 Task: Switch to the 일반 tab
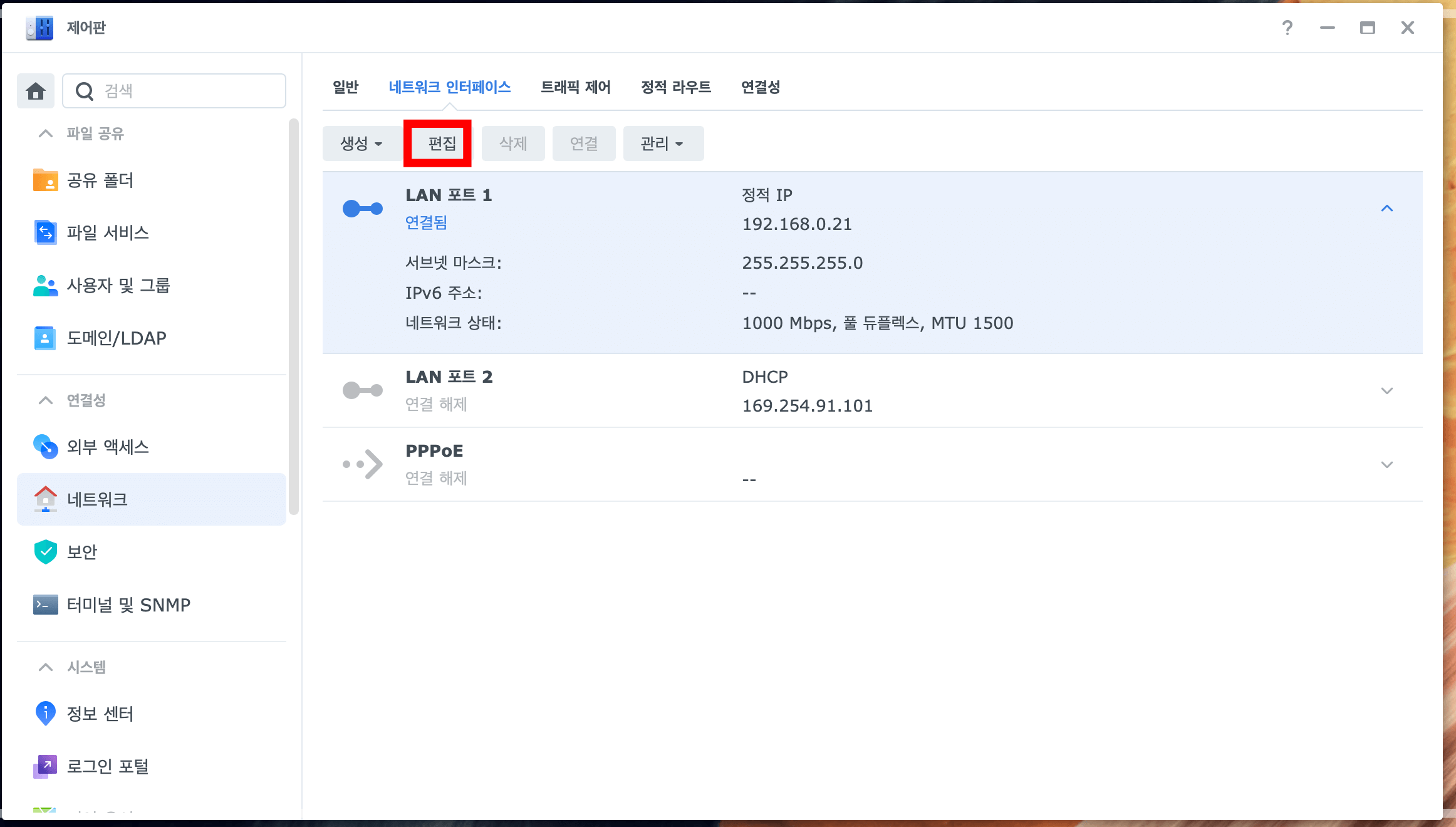point(345,87)
